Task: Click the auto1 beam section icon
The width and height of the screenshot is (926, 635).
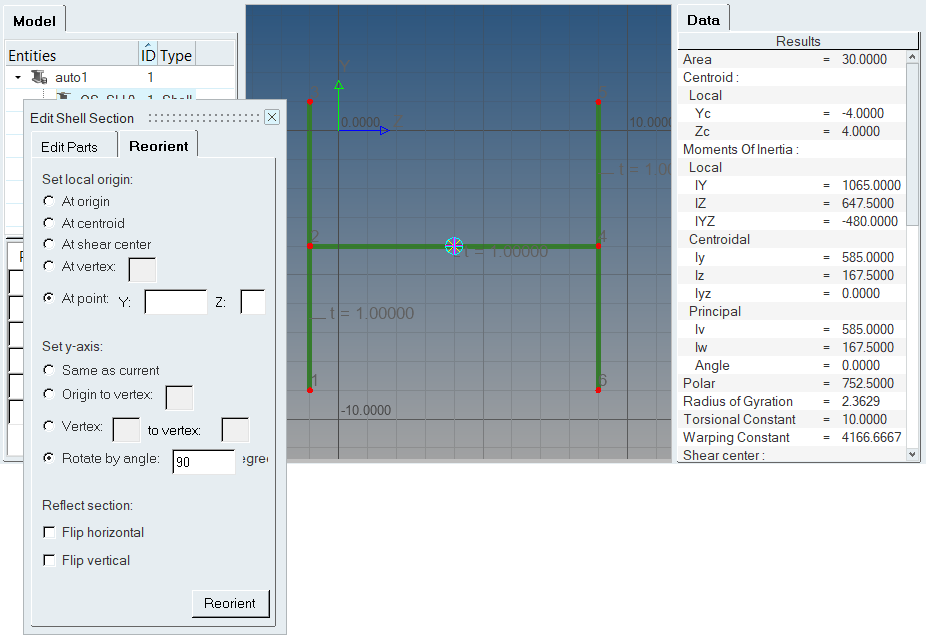Action: pos(39,77)
